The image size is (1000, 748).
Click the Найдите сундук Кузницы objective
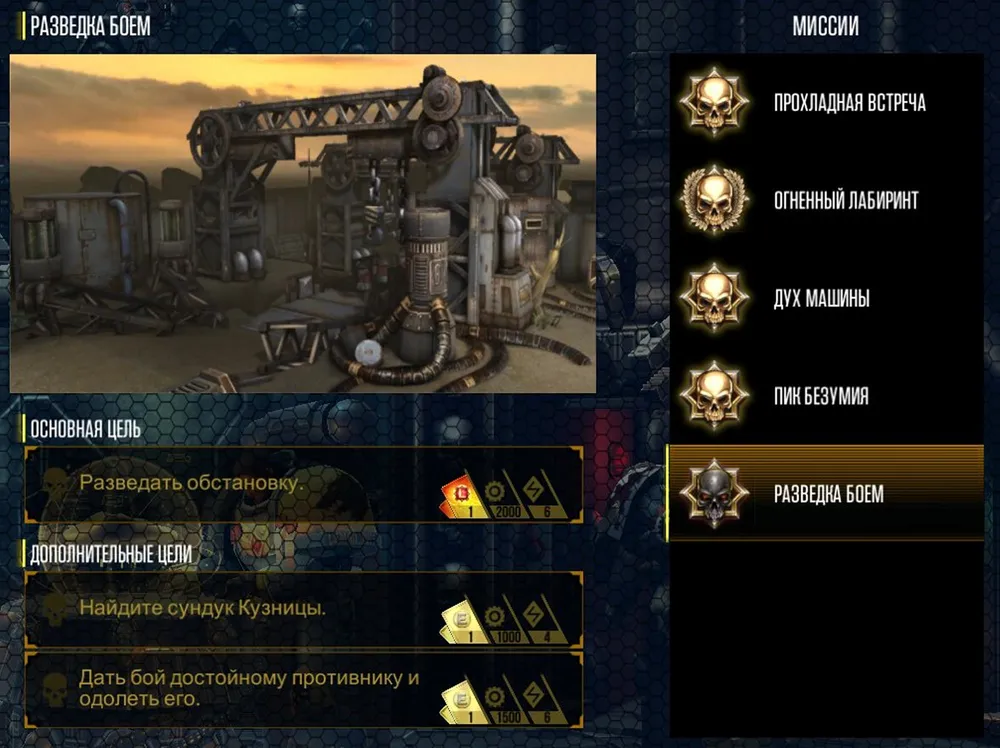(304, 610)
